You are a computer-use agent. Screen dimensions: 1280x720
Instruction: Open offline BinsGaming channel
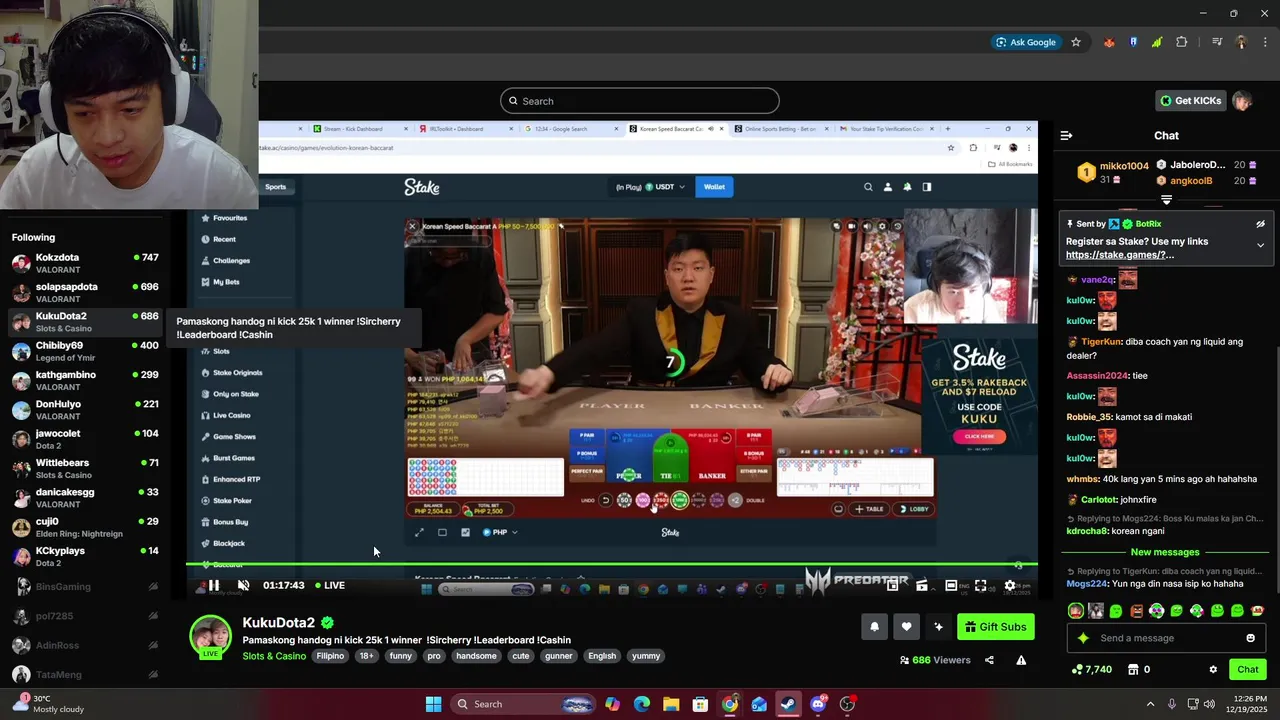[85, 587]
